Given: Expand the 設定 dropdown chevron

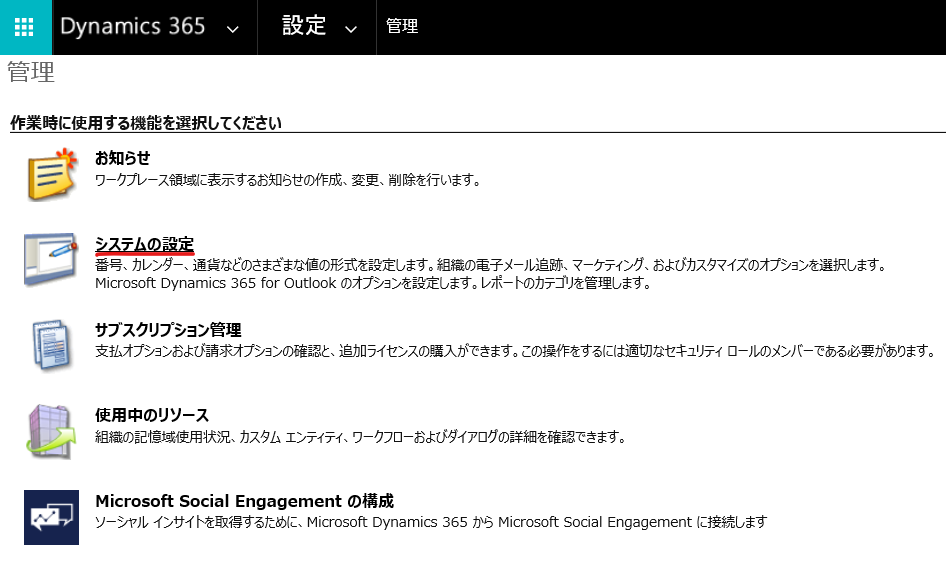Looking at the screenshot, I should point(351,29).
